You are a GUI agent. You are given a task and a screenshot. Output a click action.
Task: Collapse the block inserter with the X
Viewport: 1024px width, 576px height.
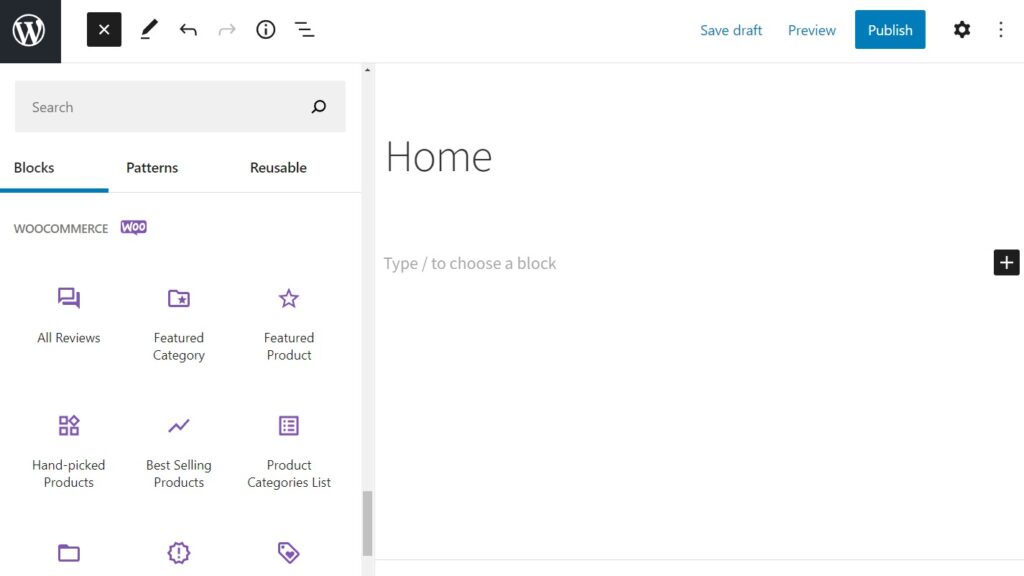pyautogui.click(x=104, y=29)
